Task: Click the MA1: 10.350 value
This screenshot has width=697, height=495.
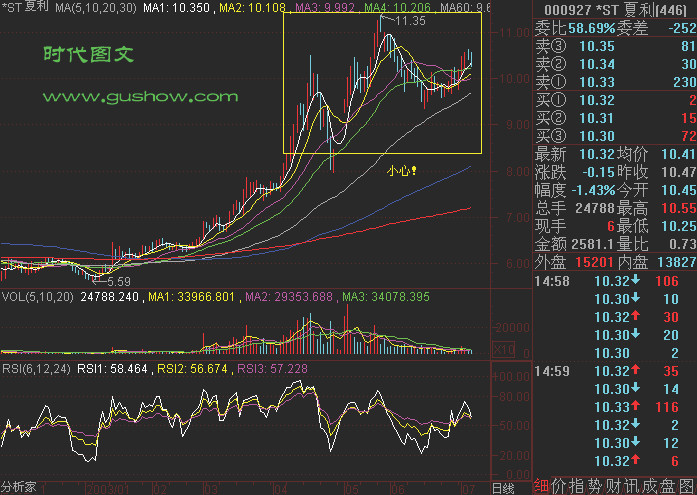Action: coord(176,7)
